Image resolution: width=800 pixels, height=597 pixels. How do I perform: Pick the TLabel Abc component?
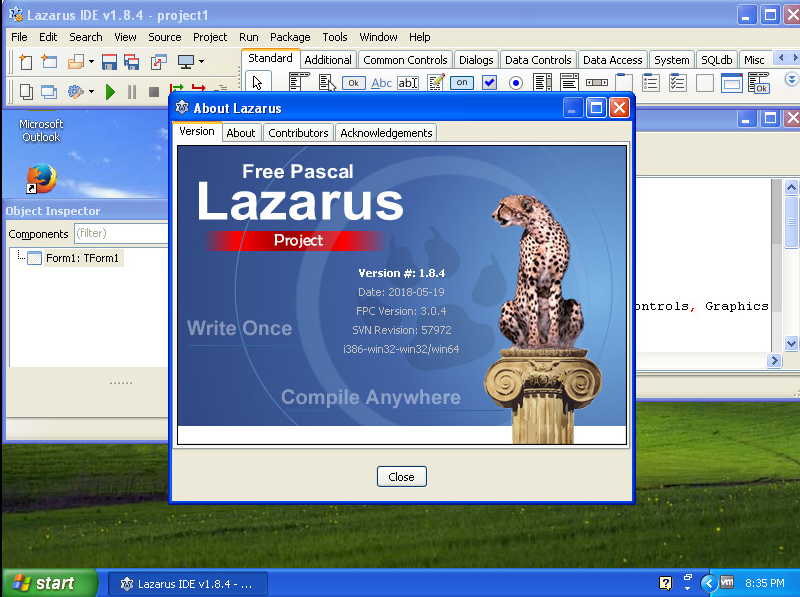click(381, 83)
